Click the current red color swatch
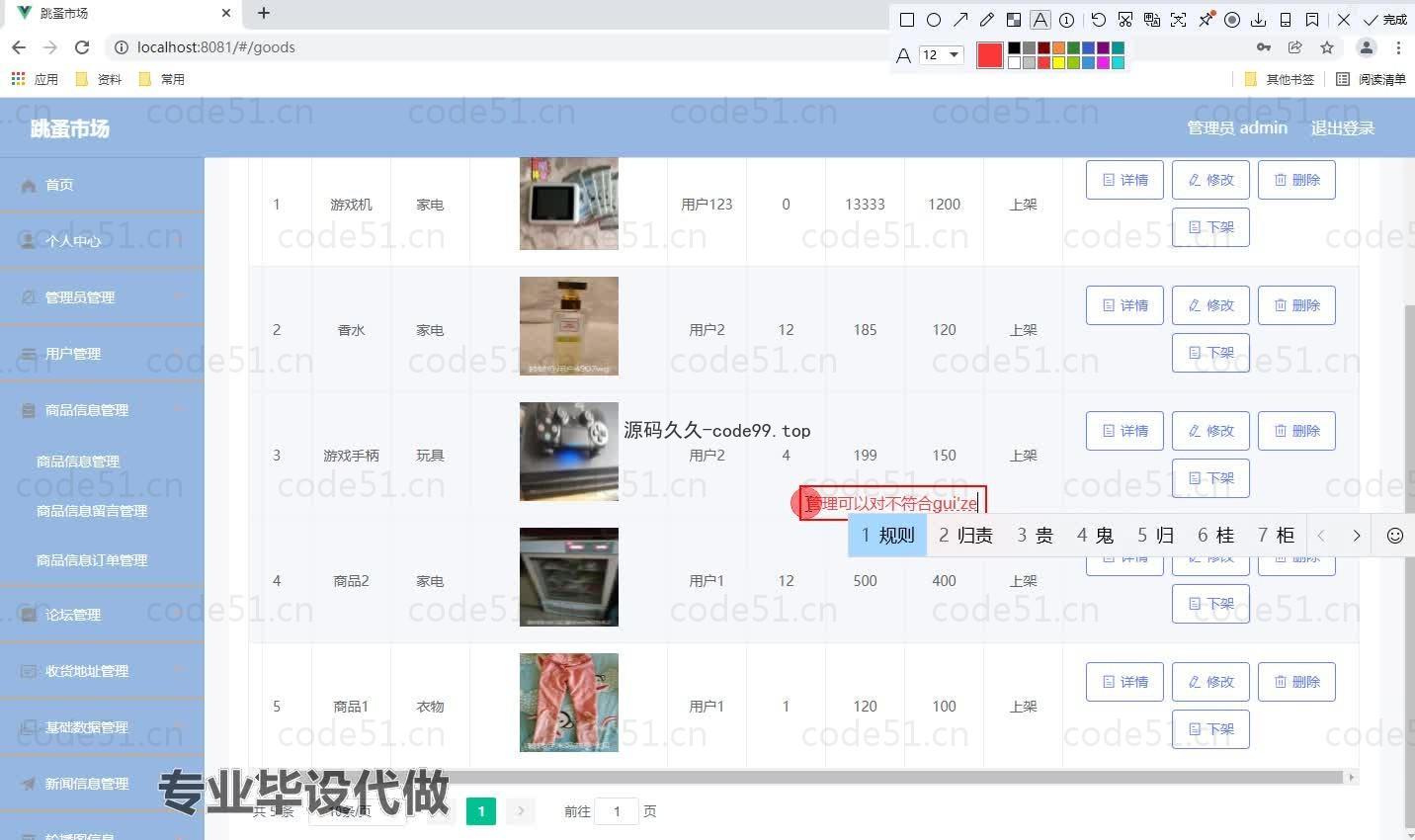1415x840 pixels. click(990, 55)
